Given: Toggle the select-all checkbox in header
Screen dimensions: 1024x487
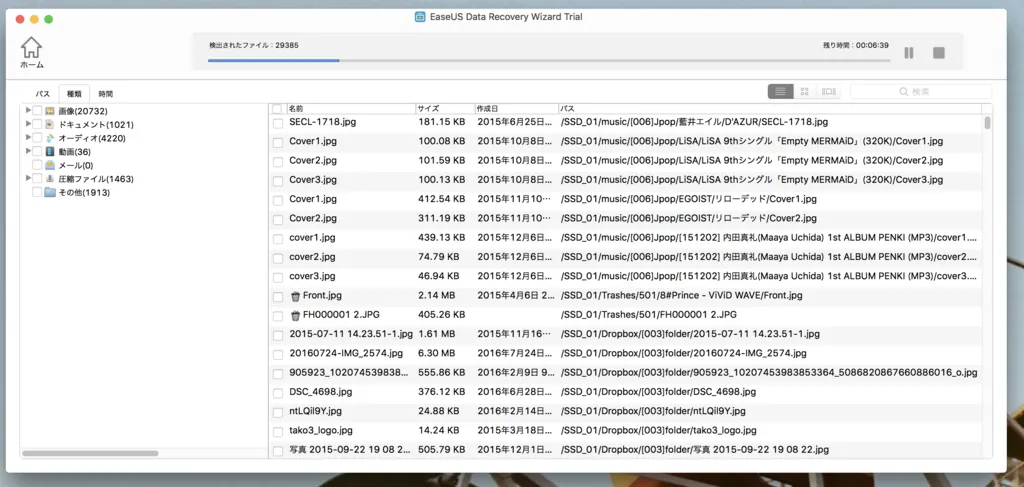Looking at the screenshot, I should pyautogui.click(x=278, y=108).
